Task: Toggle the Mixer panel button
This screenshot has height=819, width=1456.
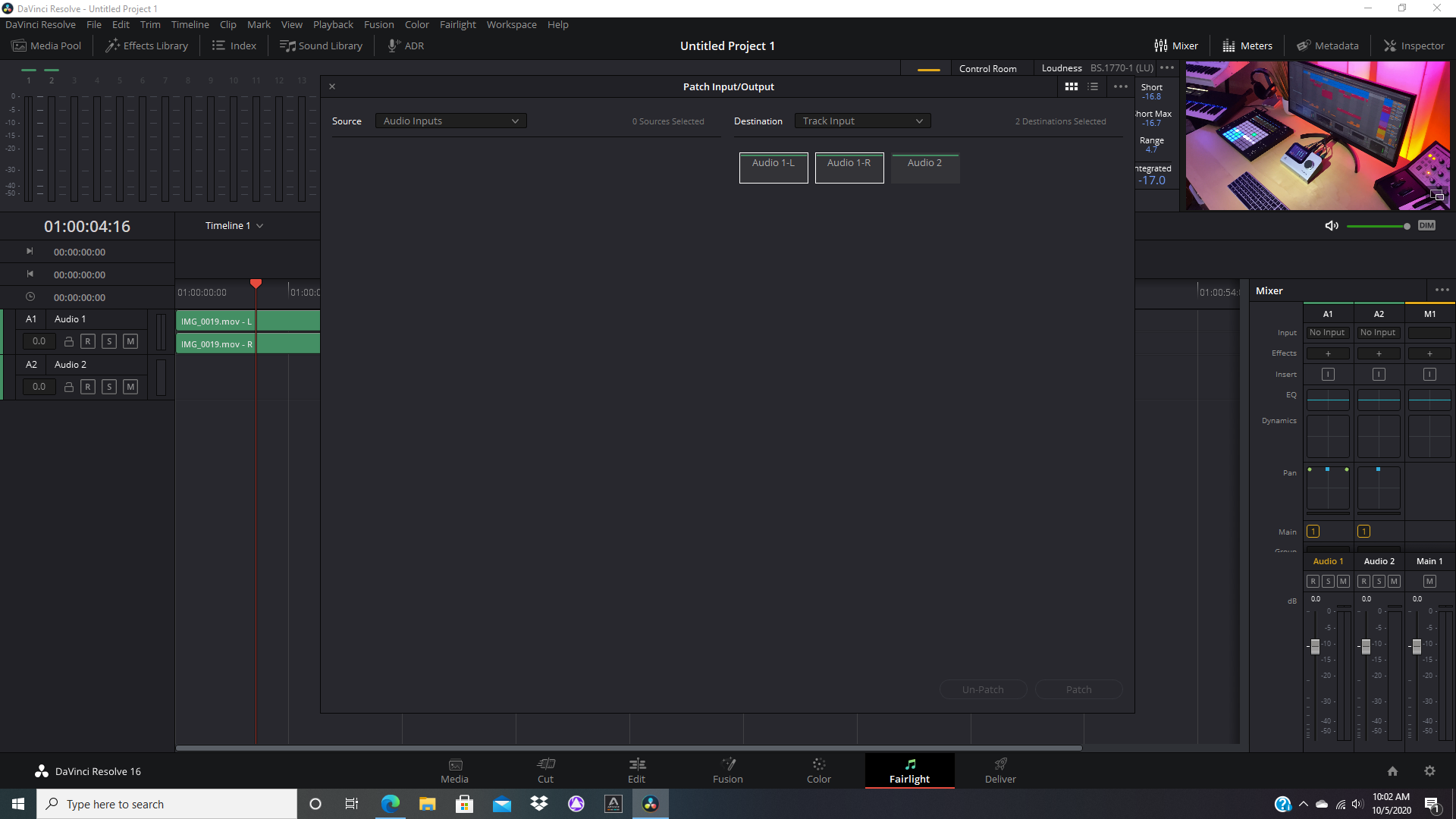Action: pyautogui.click(x=1176, y=45)
